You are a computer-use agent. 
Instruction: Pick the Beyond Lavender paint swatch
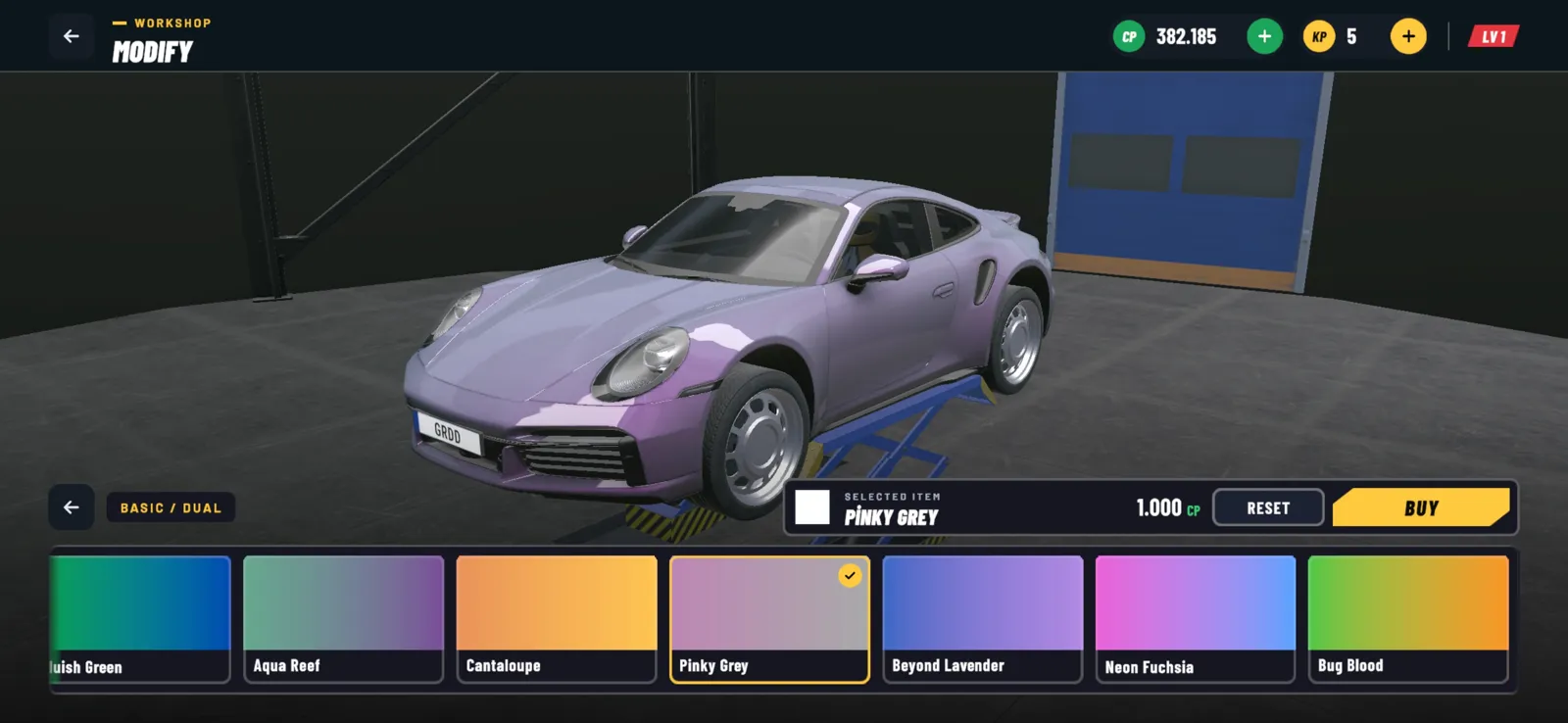983,619
